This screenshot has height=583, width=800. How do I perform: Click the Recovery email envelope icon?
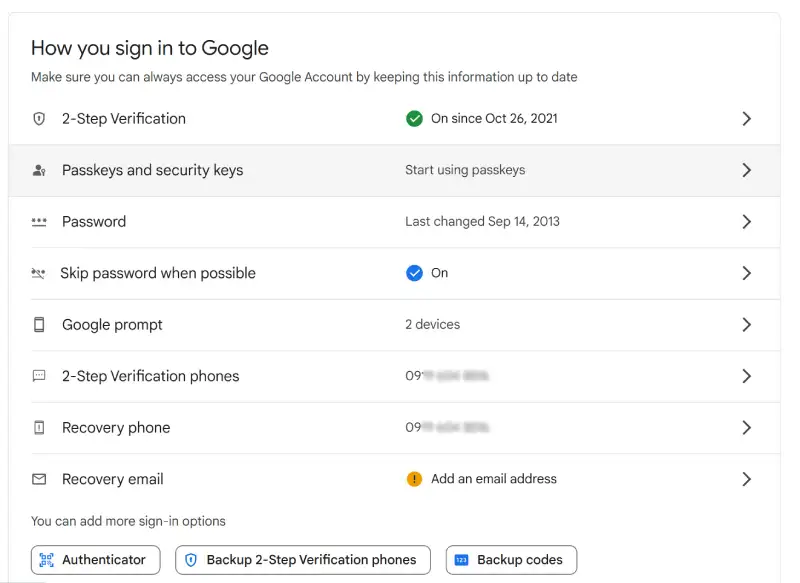[x=39, y=479]
